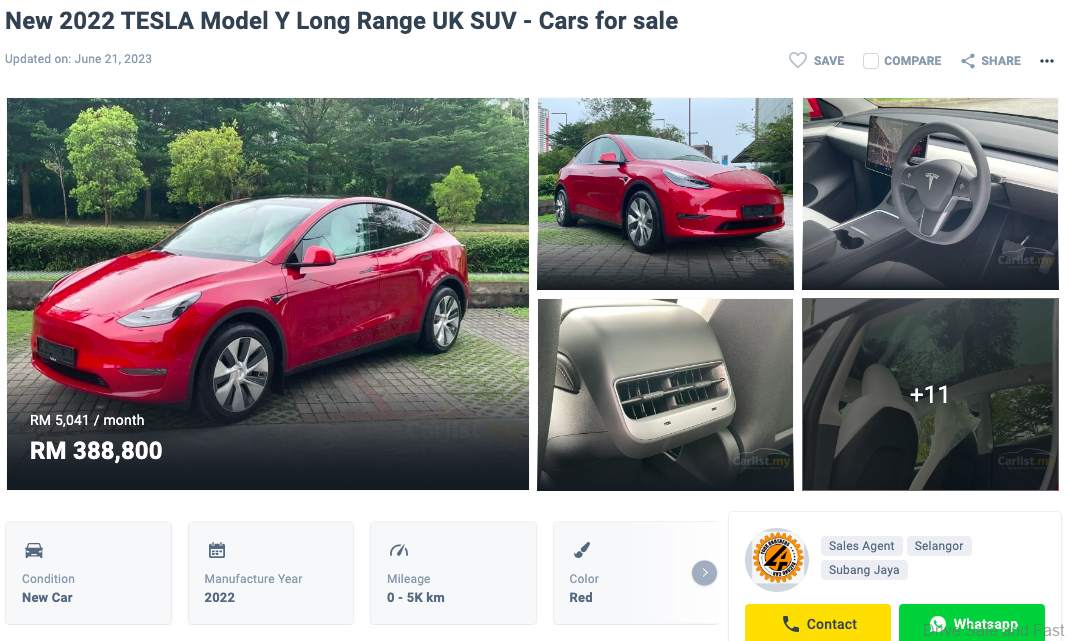Click the calendar Manufacture Year icon
This screenshot has height=641, width=1070.
tap(217, 550)
